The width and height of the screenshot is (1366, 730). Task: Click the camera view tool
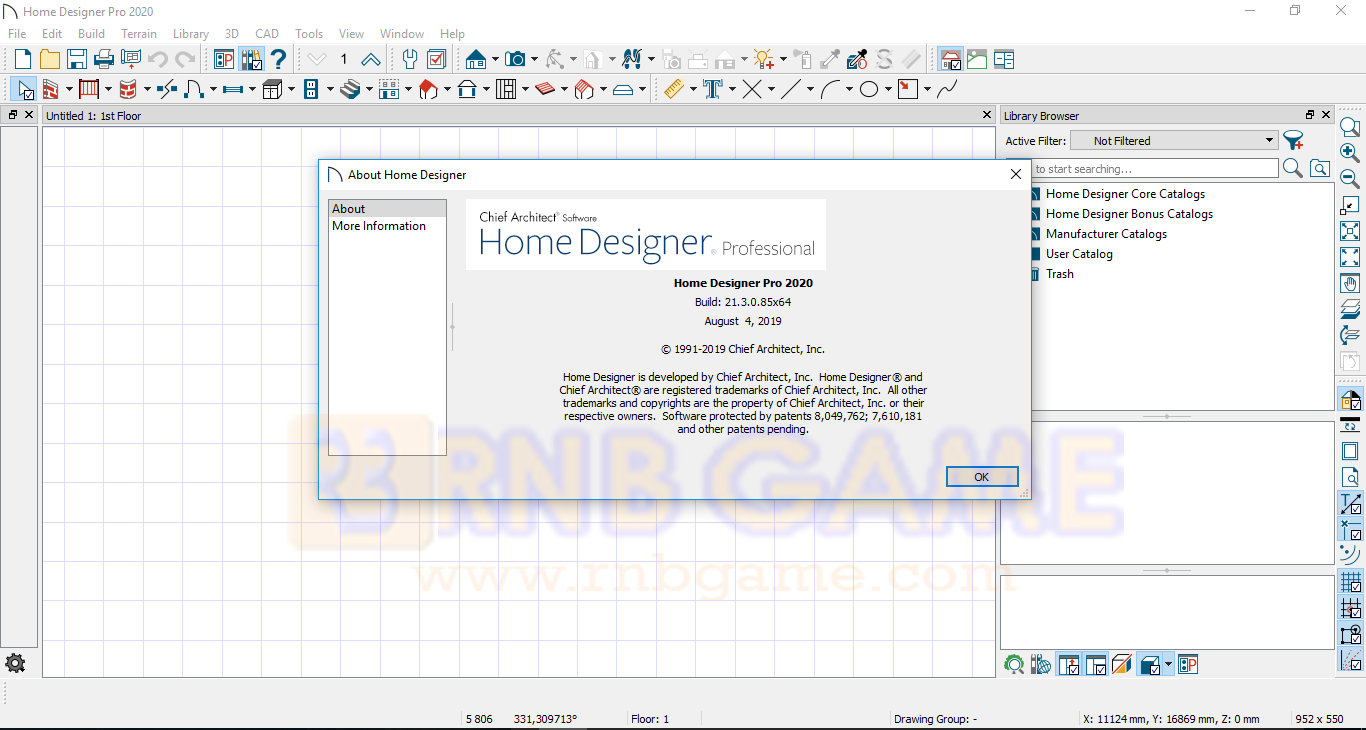[515, 59]
